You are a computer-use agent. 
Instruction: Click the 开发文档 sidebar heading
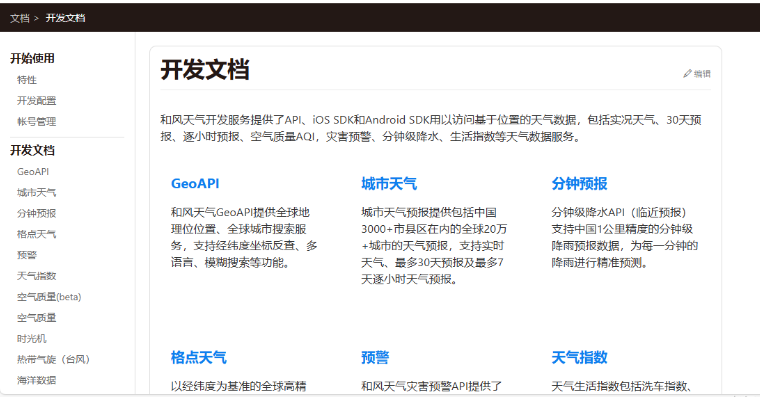click(32, 150)
